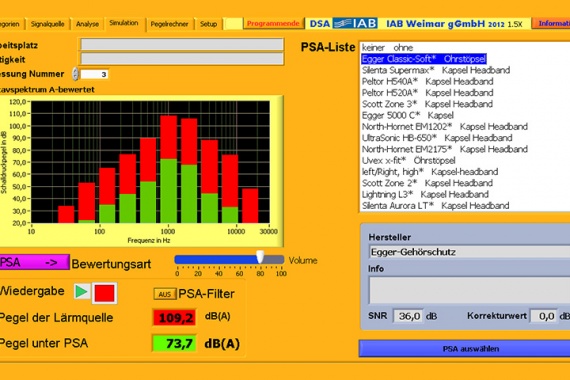Viewport: 570px width, 380px height.
Task: Open the Analyse tab
Action: [87, 24]
